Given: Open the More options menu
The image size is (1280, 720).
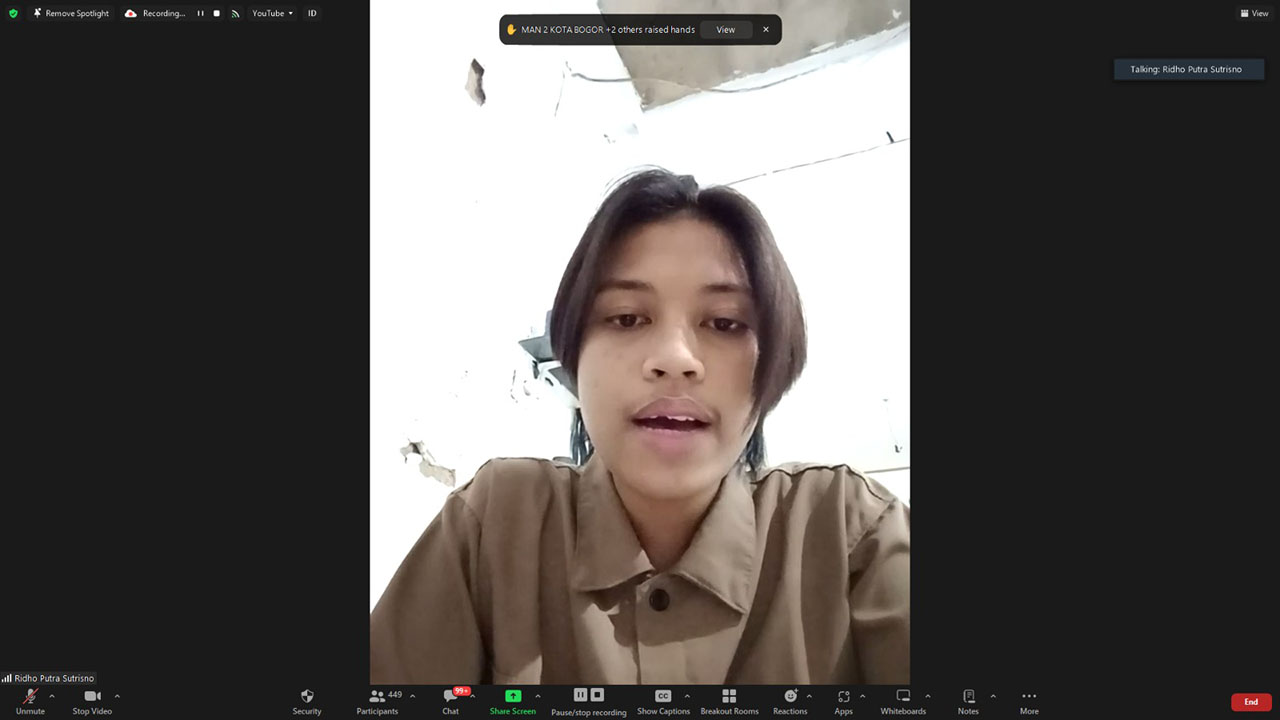Looking at the screenshot, I should pos(1028,701).
